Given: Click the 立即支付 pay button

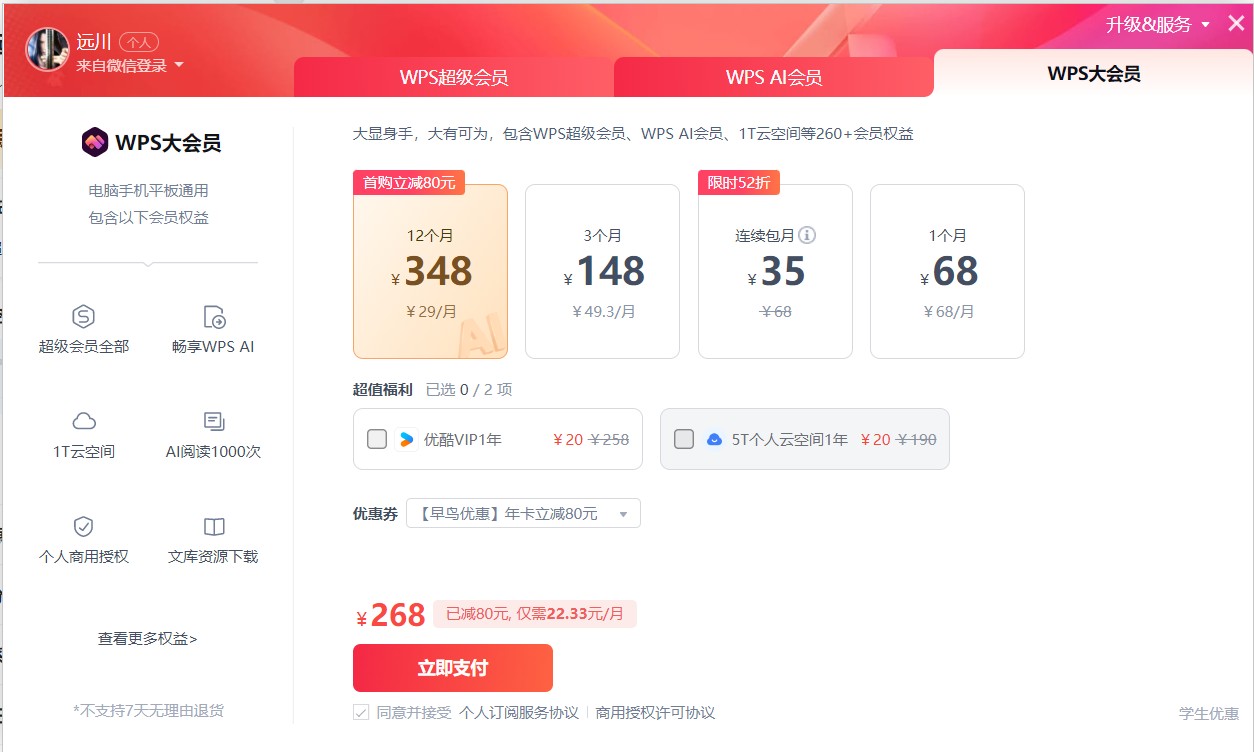Looking at the screenshot, I should (x=453, y=668).
